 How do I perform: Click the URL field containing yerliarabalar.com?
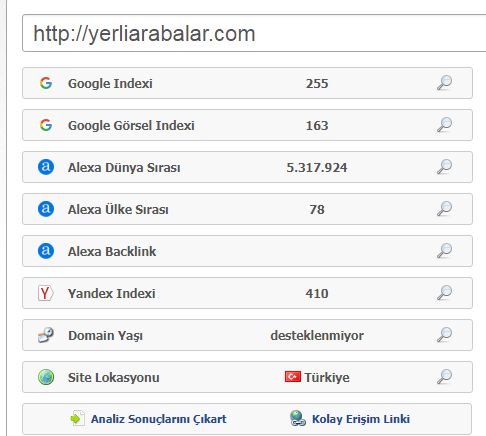(254, 33)
